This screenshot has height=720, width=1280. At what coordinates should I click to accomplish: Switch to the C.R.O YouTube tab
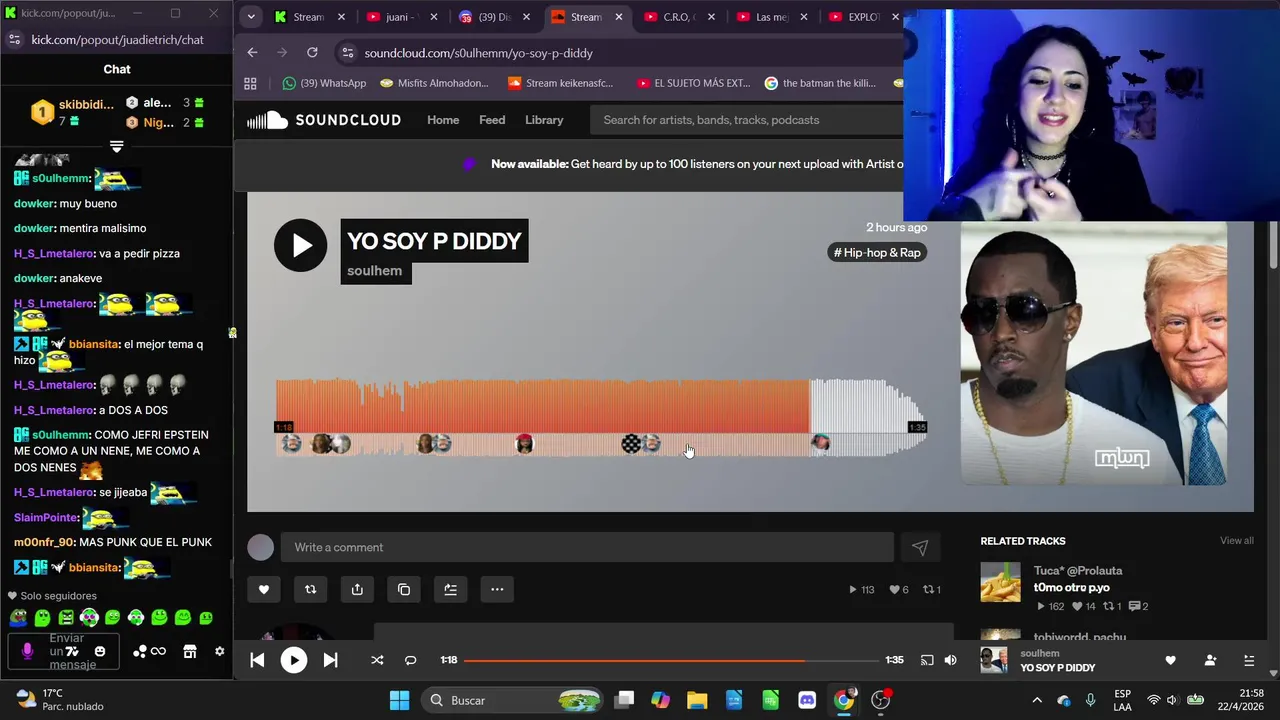[x=678, y=17]
